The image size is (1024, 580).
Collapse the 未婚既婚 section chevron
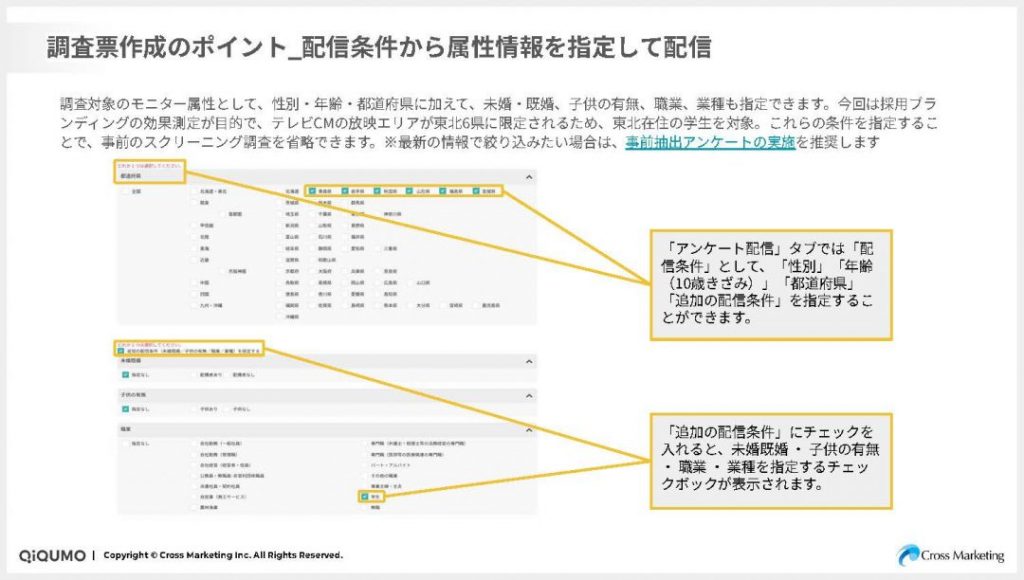[529, 361]
